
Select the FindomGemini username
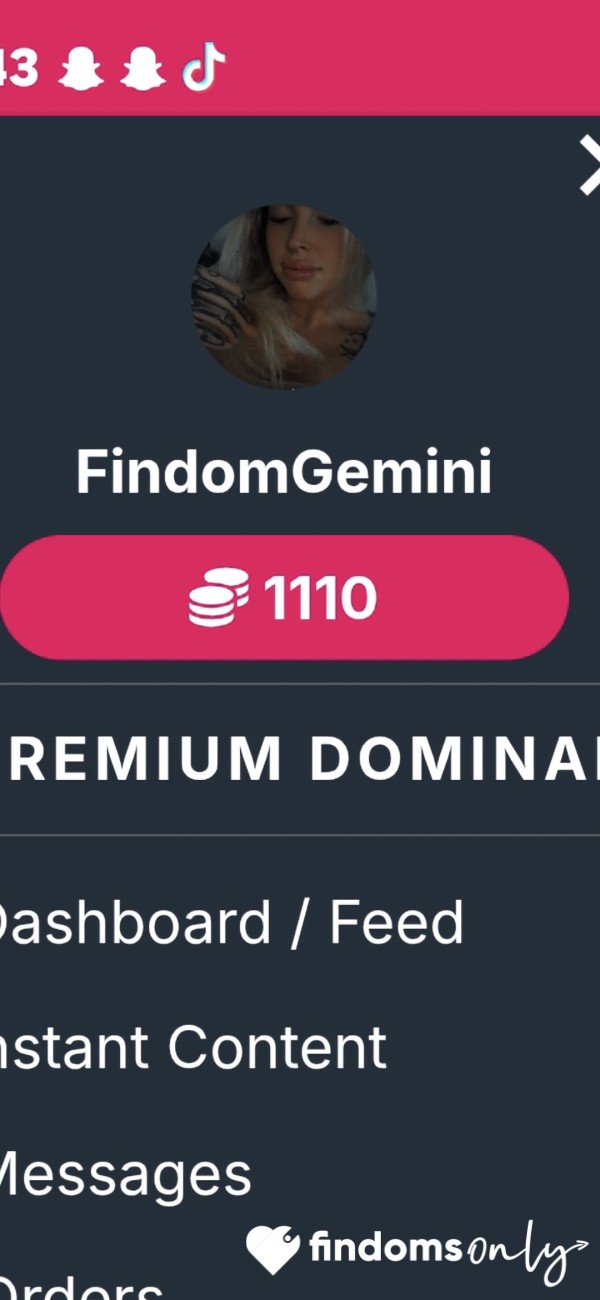click(x=284, y=472)
